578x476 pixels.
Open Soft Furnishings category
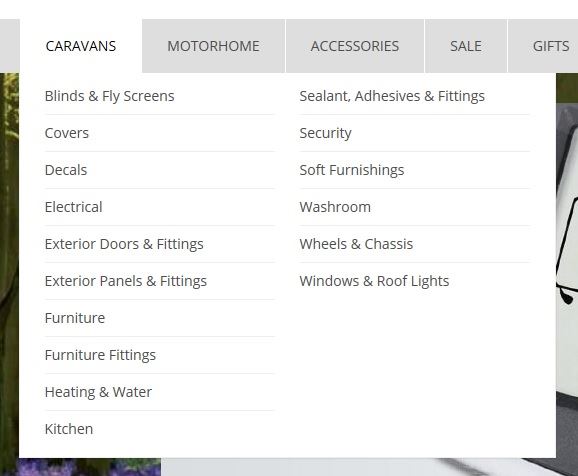(352, 170)
